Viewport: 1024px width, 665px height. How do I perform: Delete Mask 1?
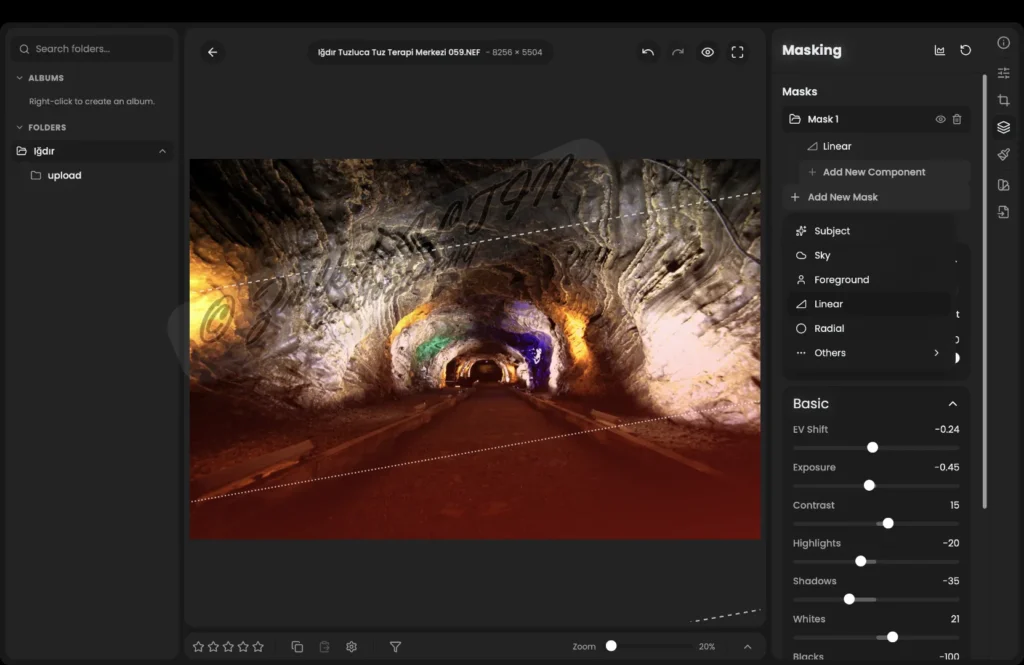click(x=957, y=119)
